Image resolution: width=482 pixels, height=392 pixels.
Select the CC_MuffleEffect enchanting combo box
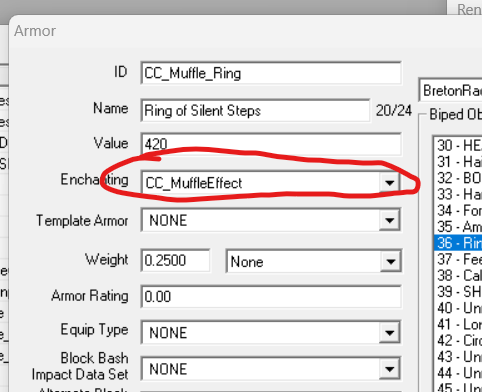[x=271, y=183]
